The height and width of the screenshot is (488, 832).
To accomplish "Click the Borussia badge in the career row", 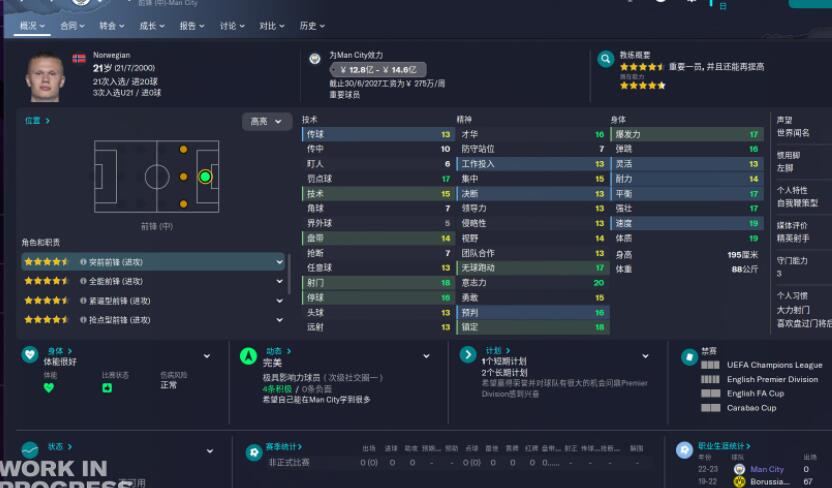I will point(739,482).
